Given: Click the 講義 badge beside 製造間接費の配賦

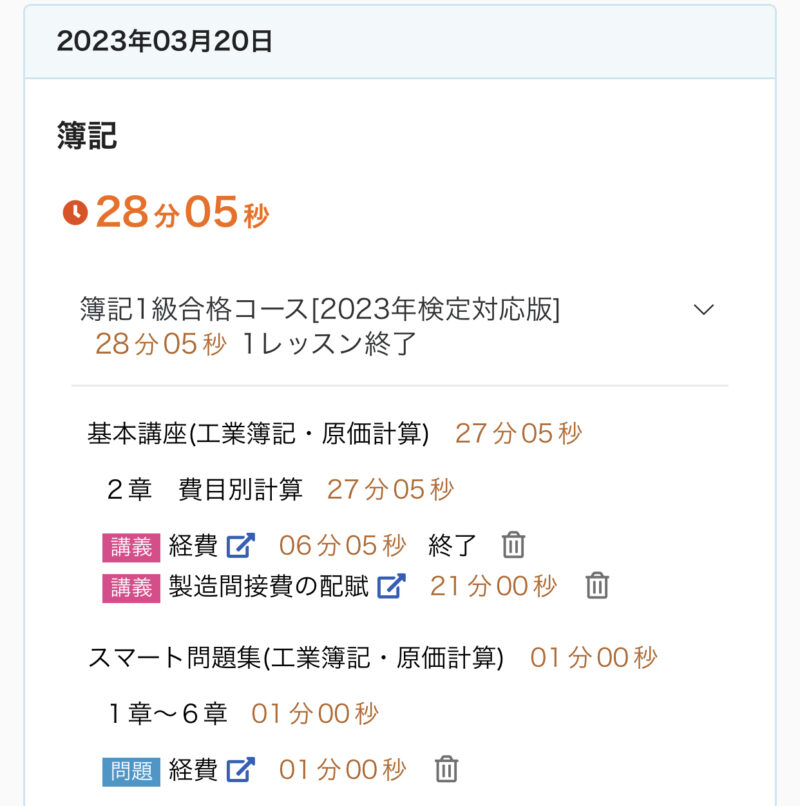Looking at the screenshot, I should point(131,587).
